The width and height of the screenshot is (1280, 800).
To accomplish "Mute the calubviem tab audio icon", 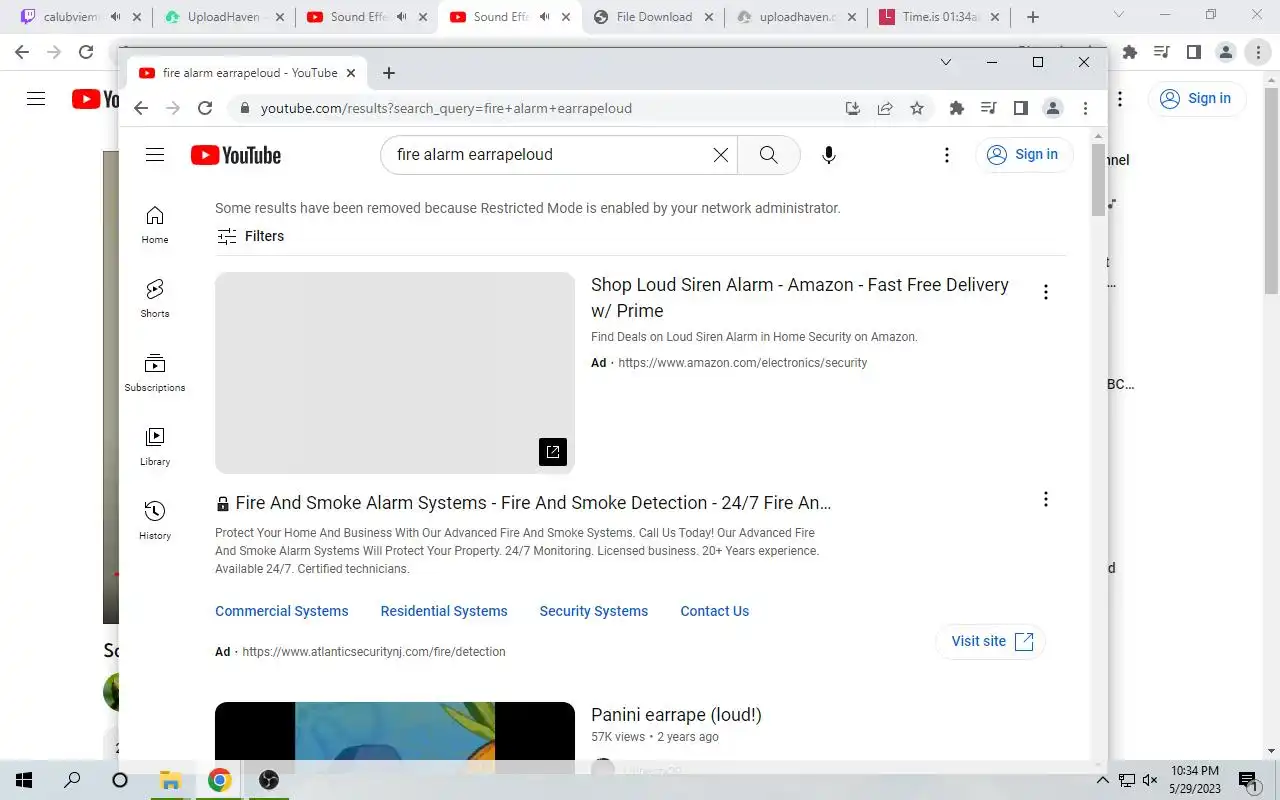I will tap(116, 17).
